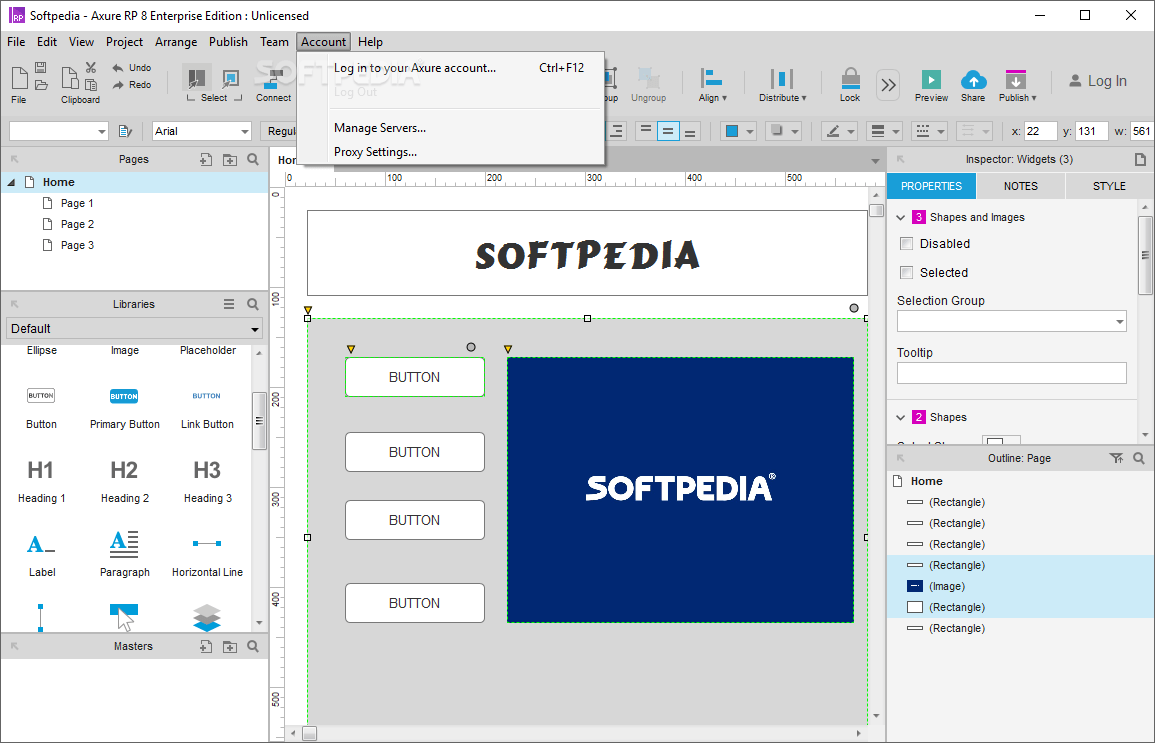
Task: Collapse the Shapes and Images section
Action: 900,217
